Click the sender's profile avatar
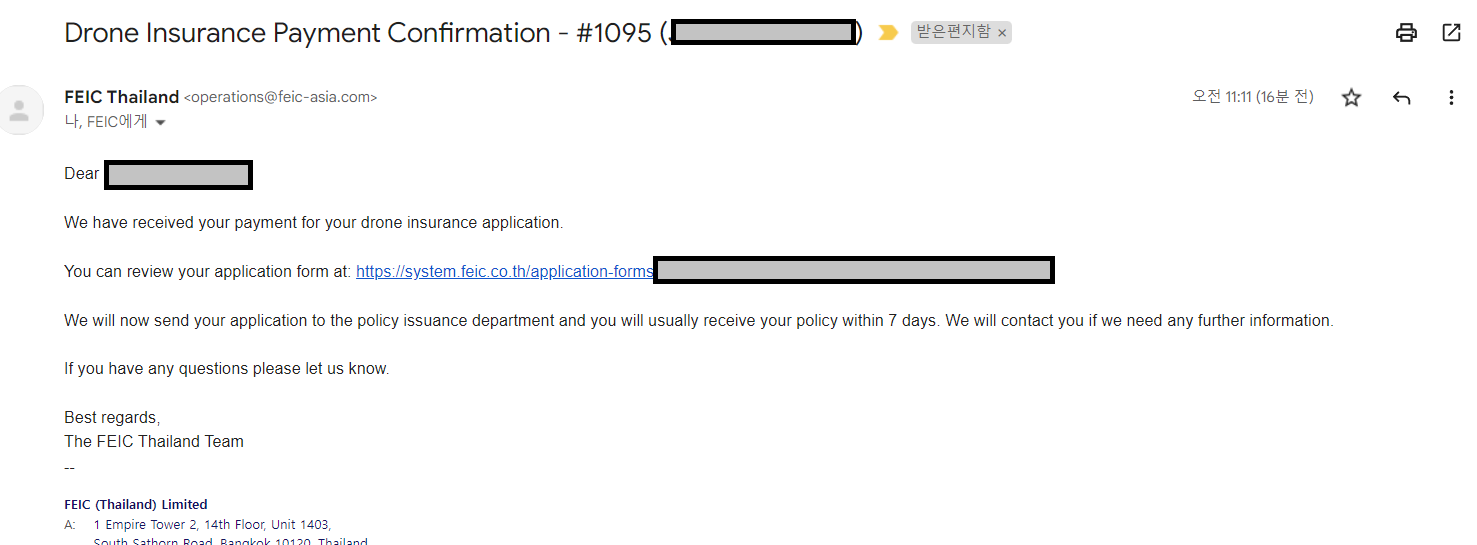The image size is (1477, 545). pyautogui.click(x=19, y=110)
